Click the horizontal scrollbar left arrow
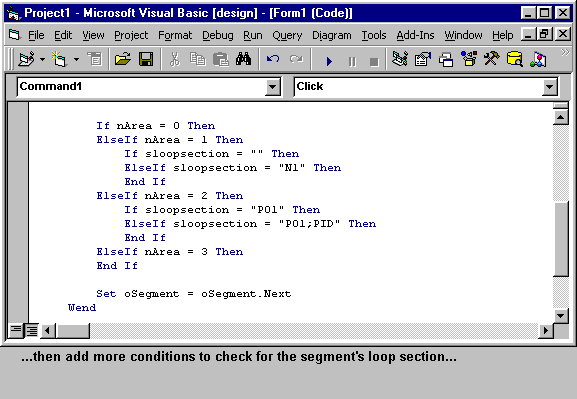 click(47, 331)
